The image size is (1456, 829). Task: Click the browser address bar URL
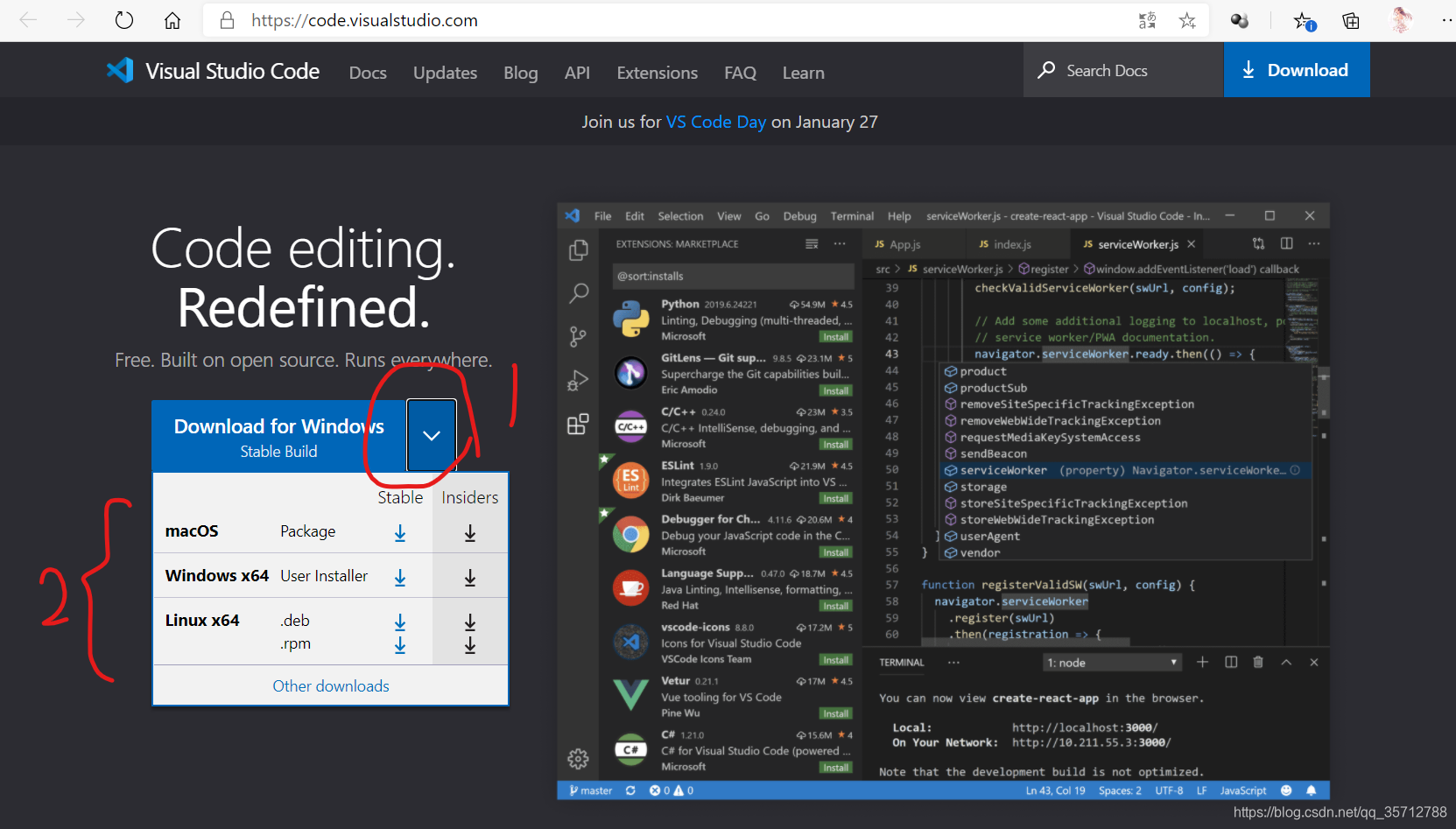point(364,20)
